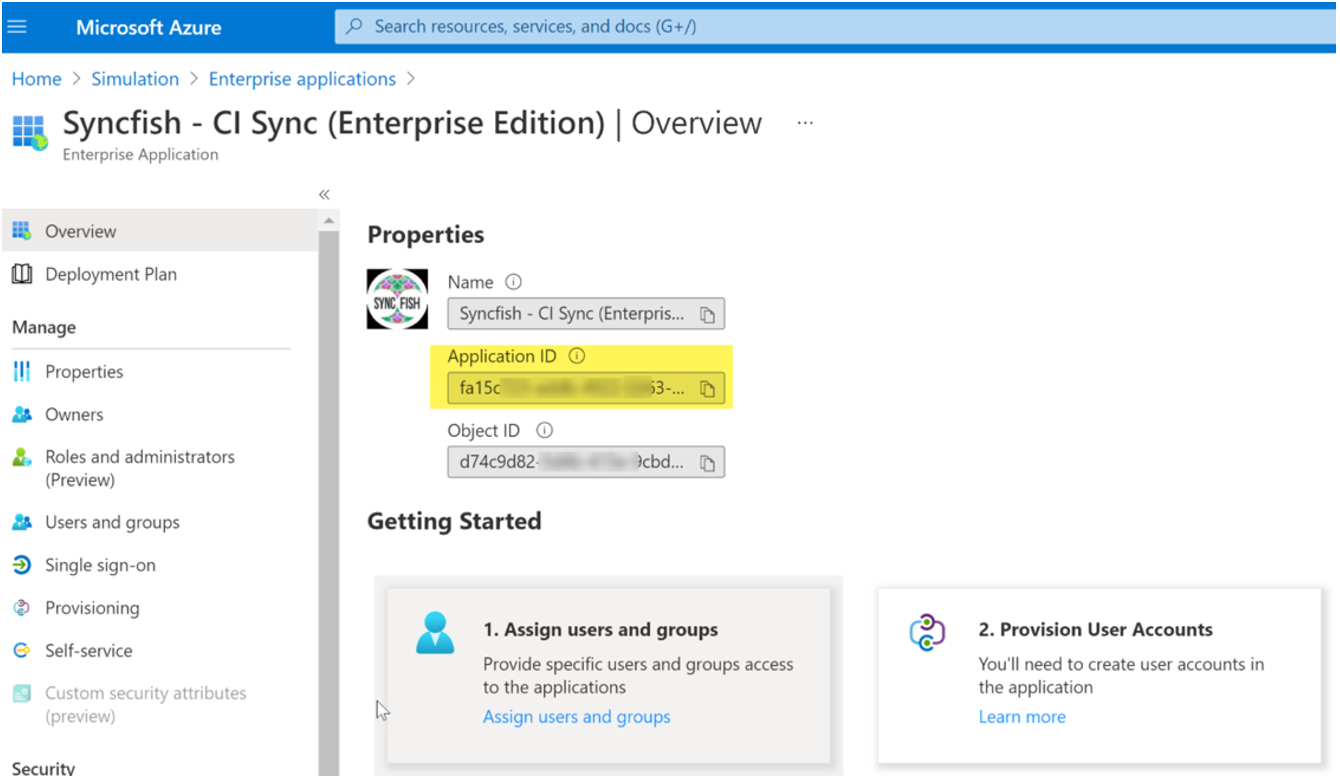Click the Single sign-on arrow icon
This screenshot has width=1340, height=784.
[x=22, y=565]
